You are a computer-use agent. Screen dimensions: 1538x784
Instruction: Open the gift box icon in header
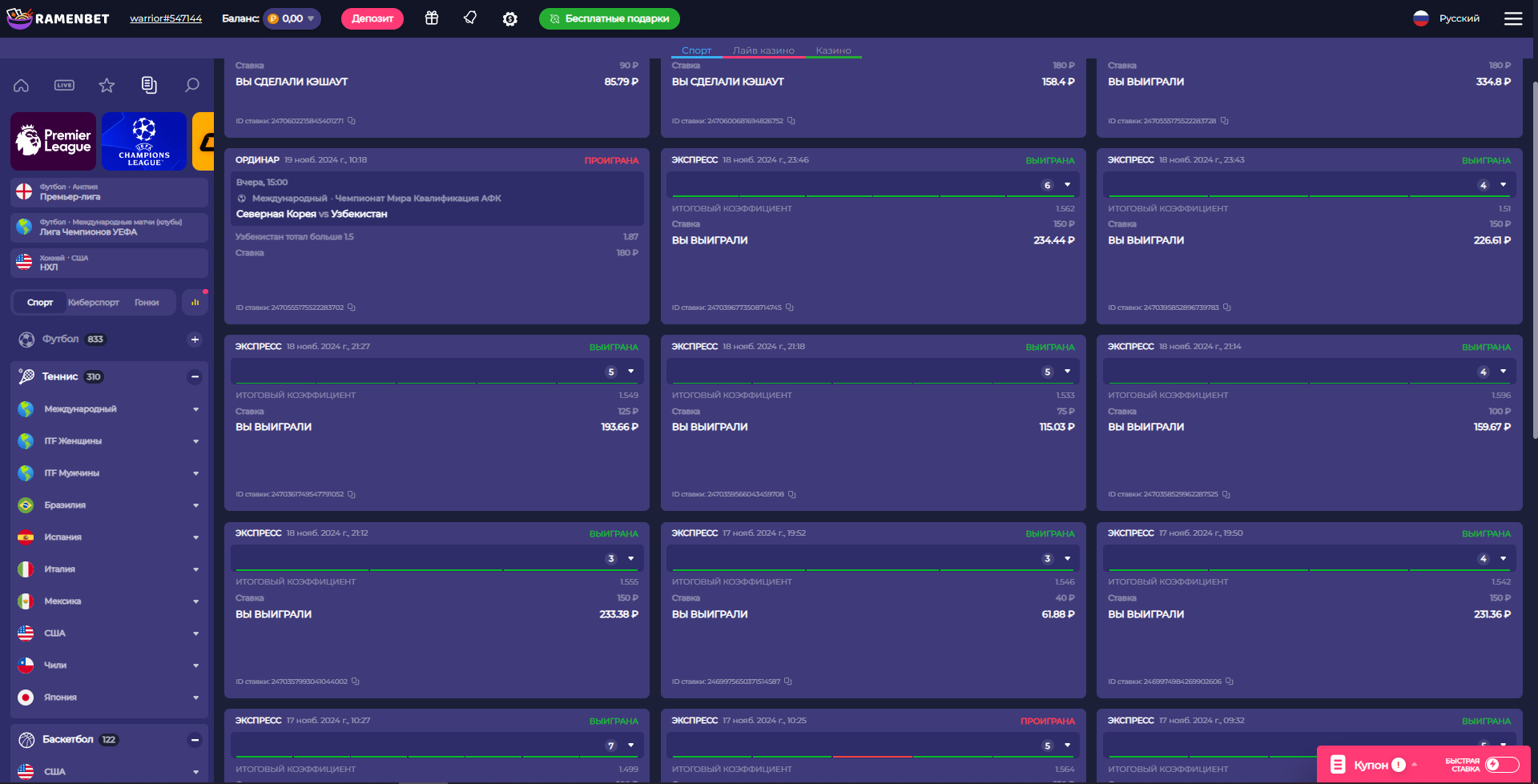coord(432,18)
